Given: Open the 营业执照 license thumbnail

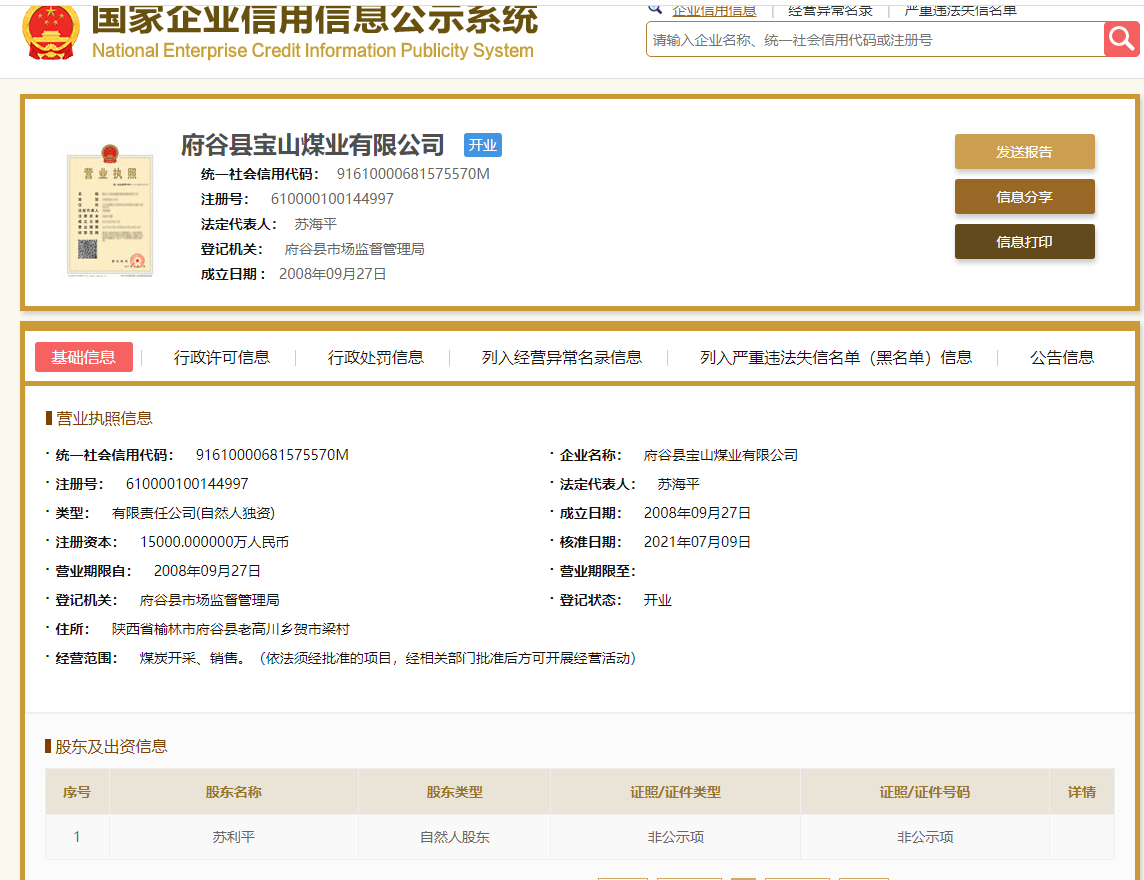Looking at the screenshot, I should coord(109,212).
